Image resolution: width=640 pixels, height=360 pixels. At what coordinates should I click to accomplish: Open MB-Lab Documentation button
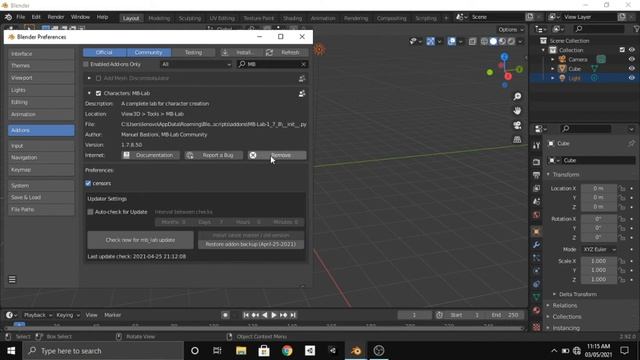151,155
